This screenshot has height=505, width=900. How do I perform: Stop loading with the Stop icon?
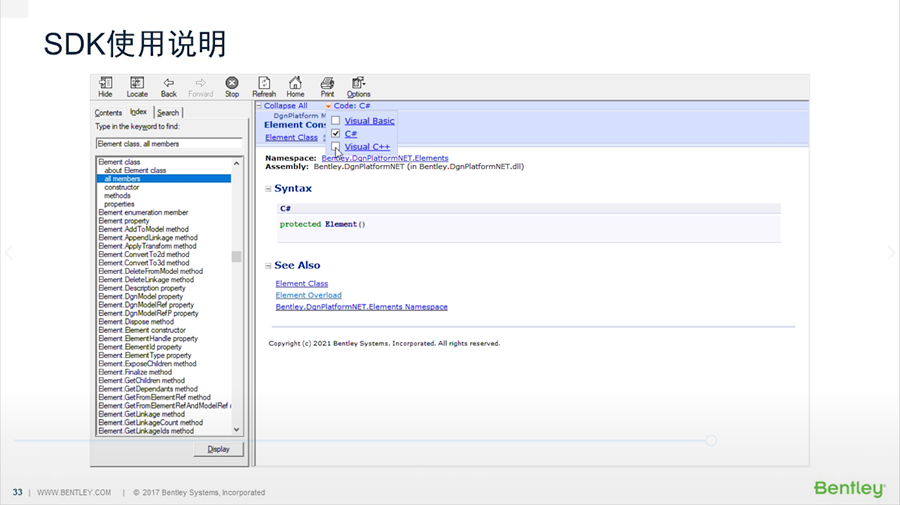(232, 83)
